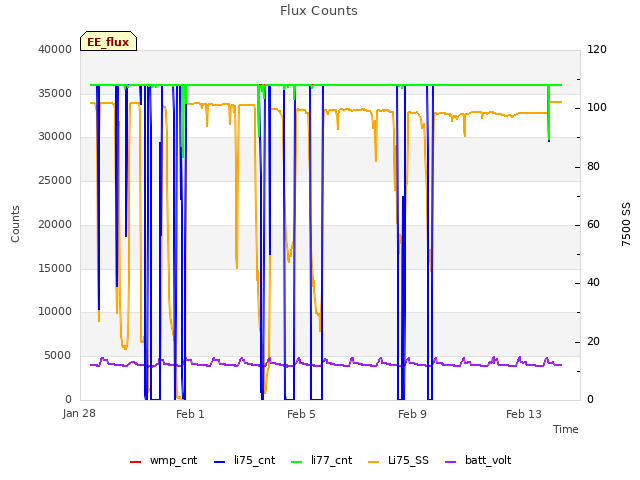This screenshot has width=640, height=480.
Task: Click the Flux Counts chart title
Action: click(319, 11)
